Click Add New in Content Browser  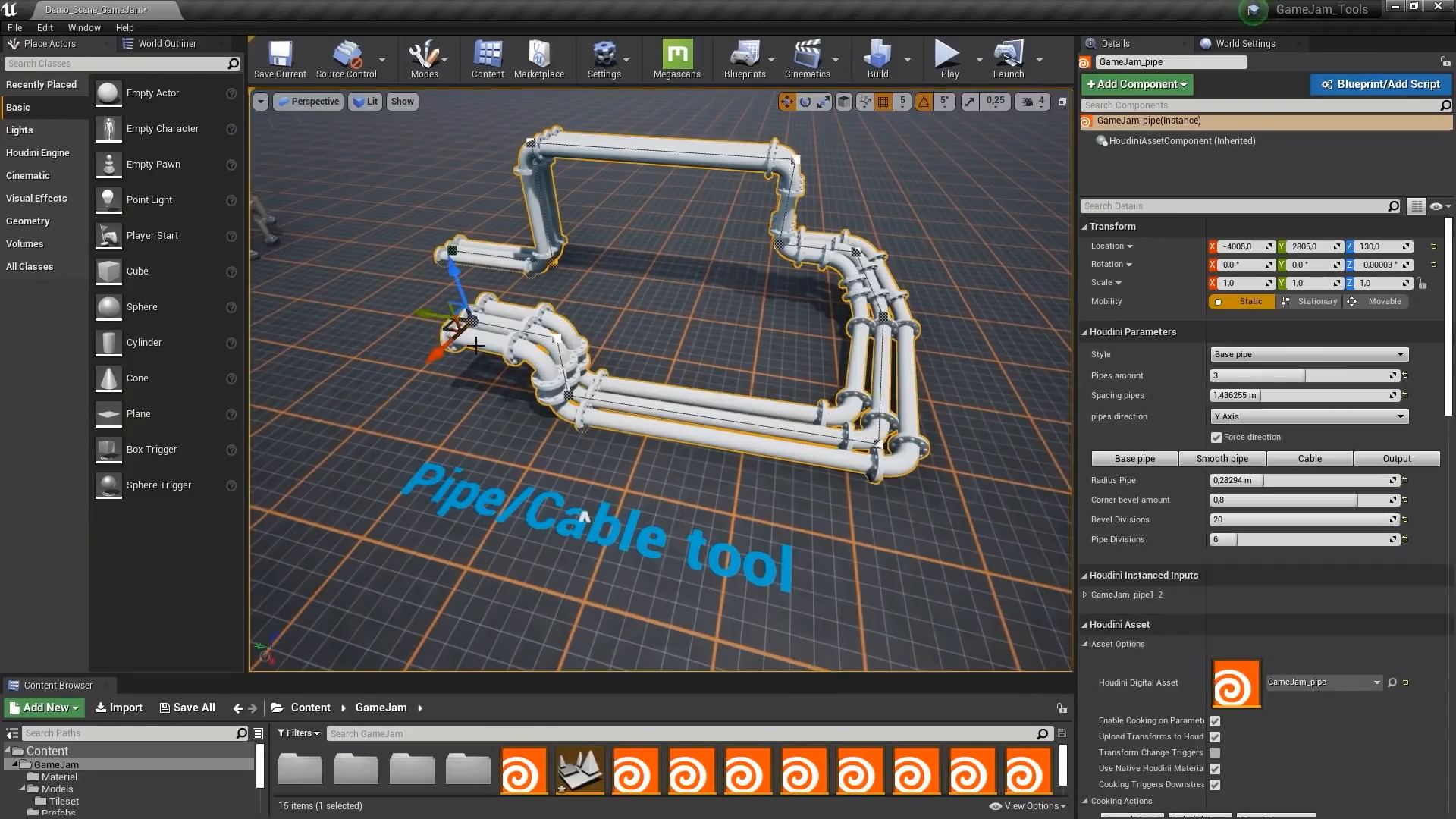pos(45,708)
